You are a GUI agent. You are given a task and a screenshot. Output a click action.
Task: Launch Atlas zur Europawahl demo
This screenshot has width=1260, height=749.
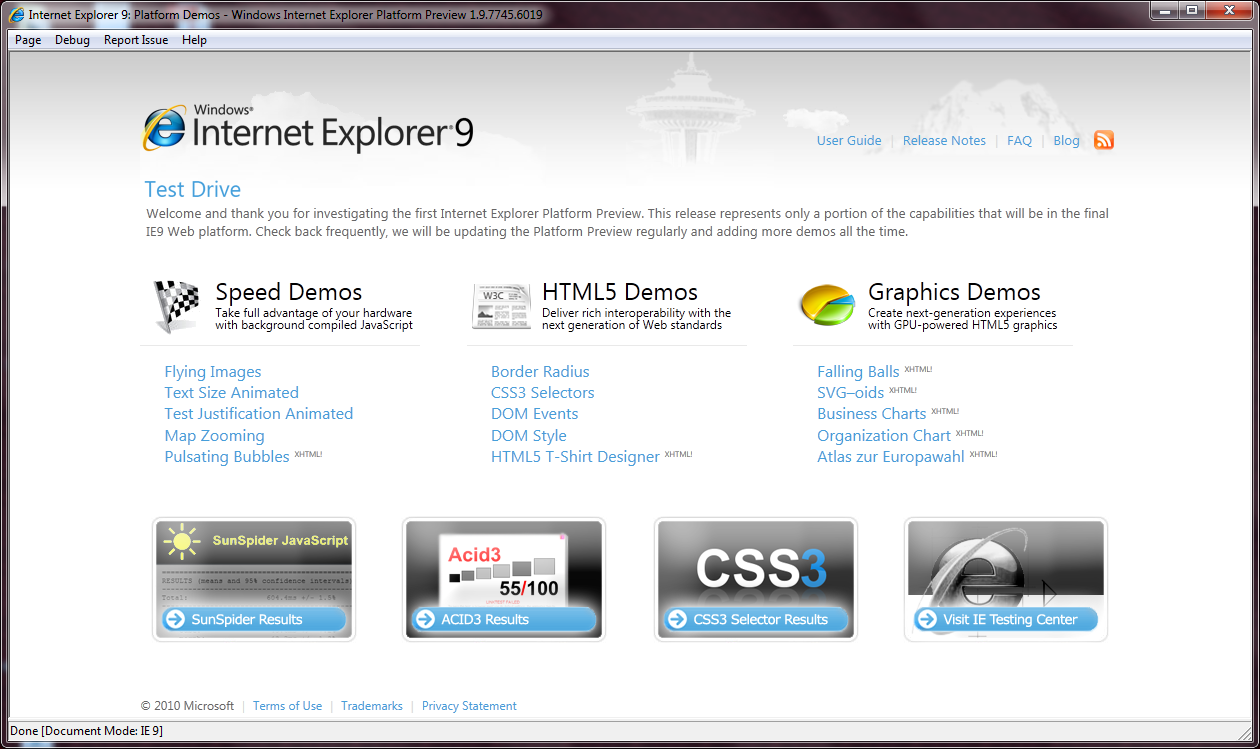891,457
